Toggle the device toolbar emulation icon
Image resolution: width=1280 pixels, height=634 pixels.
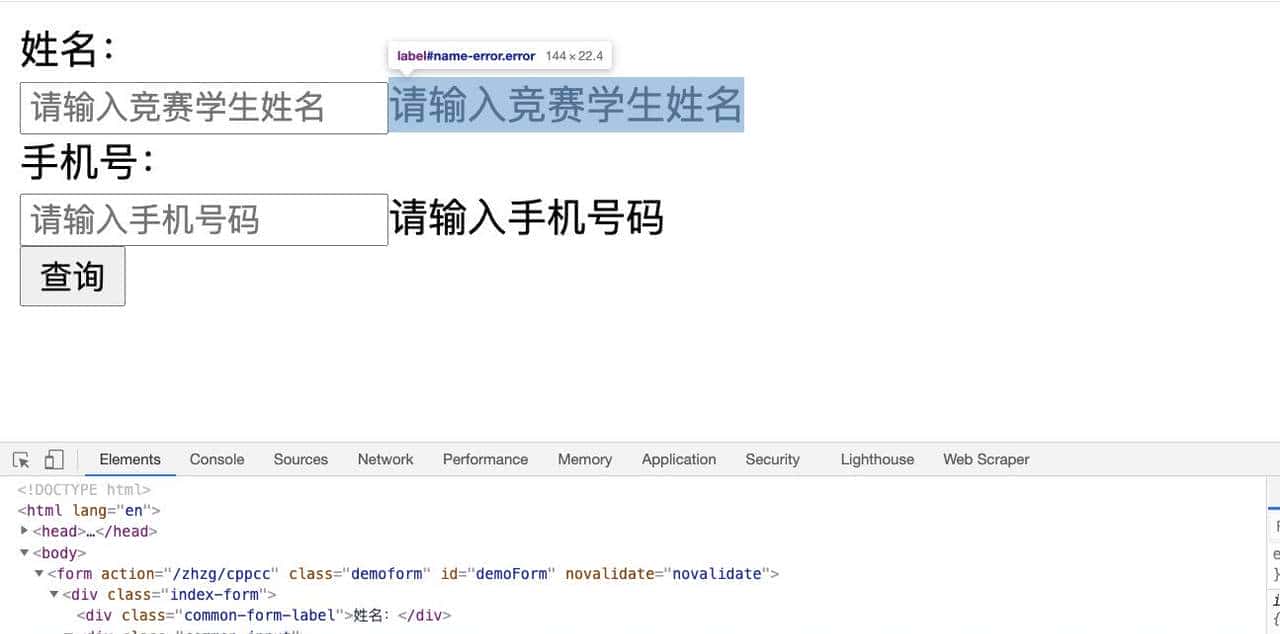click(54, 459)
